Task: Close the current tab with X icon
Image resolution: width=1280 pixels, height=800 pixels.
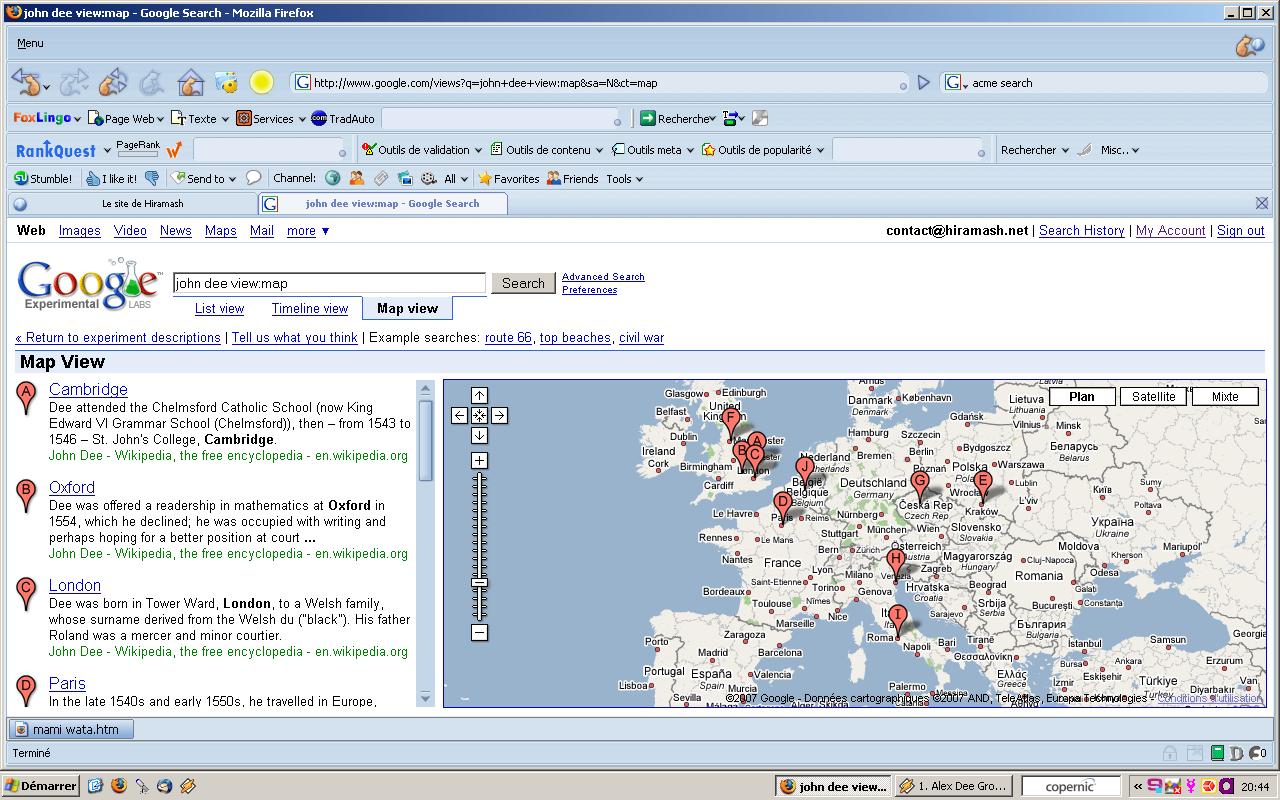Action: click(x=1262, y=203)
